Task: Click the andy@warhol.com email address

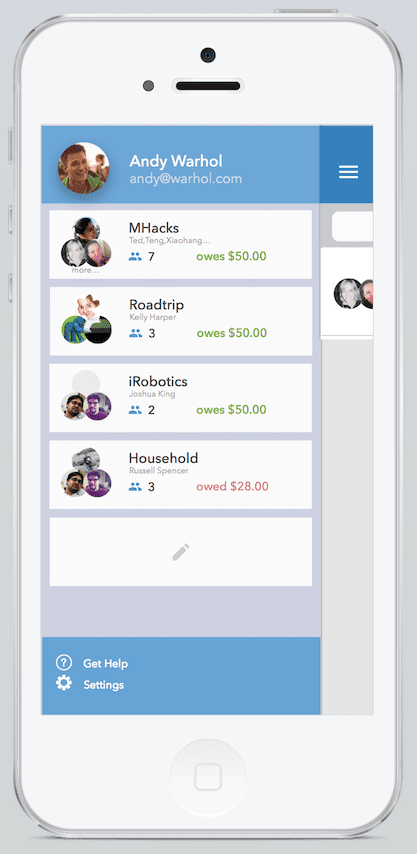Action: click(186, 179)
